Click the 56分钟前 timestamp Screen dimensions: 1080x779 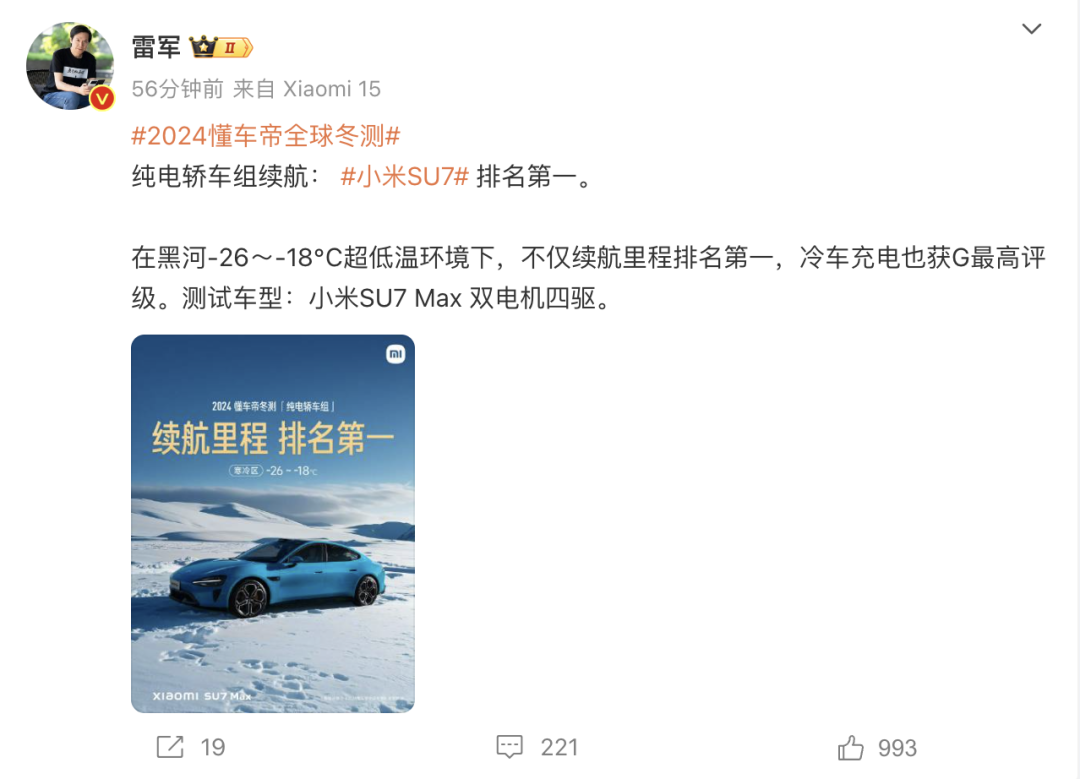point(178,89)
